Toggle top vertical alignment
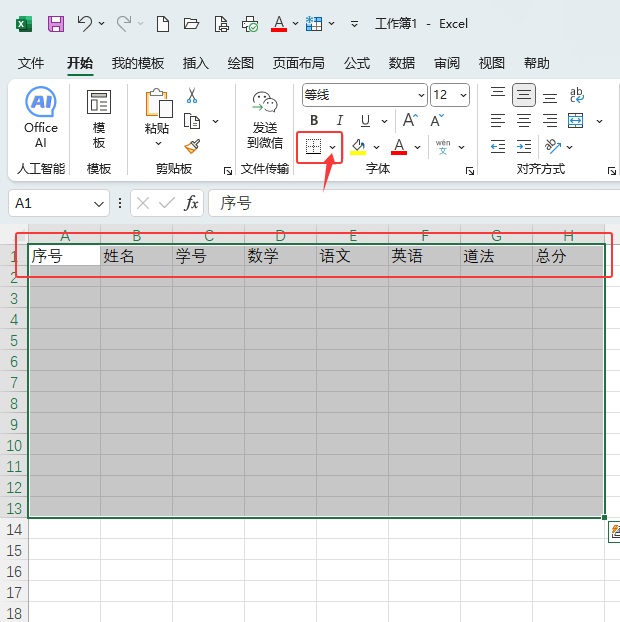Image resolution: width=620 pixels, height=622 pixels. [498, 95]
